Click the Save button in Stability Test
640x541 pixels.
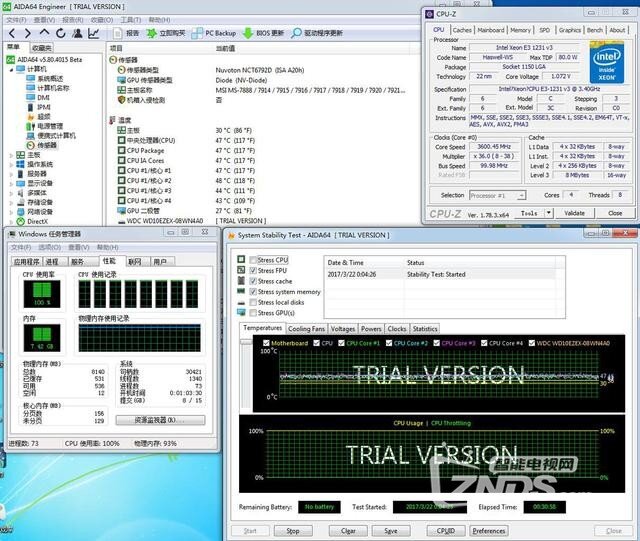pos(391,531)
